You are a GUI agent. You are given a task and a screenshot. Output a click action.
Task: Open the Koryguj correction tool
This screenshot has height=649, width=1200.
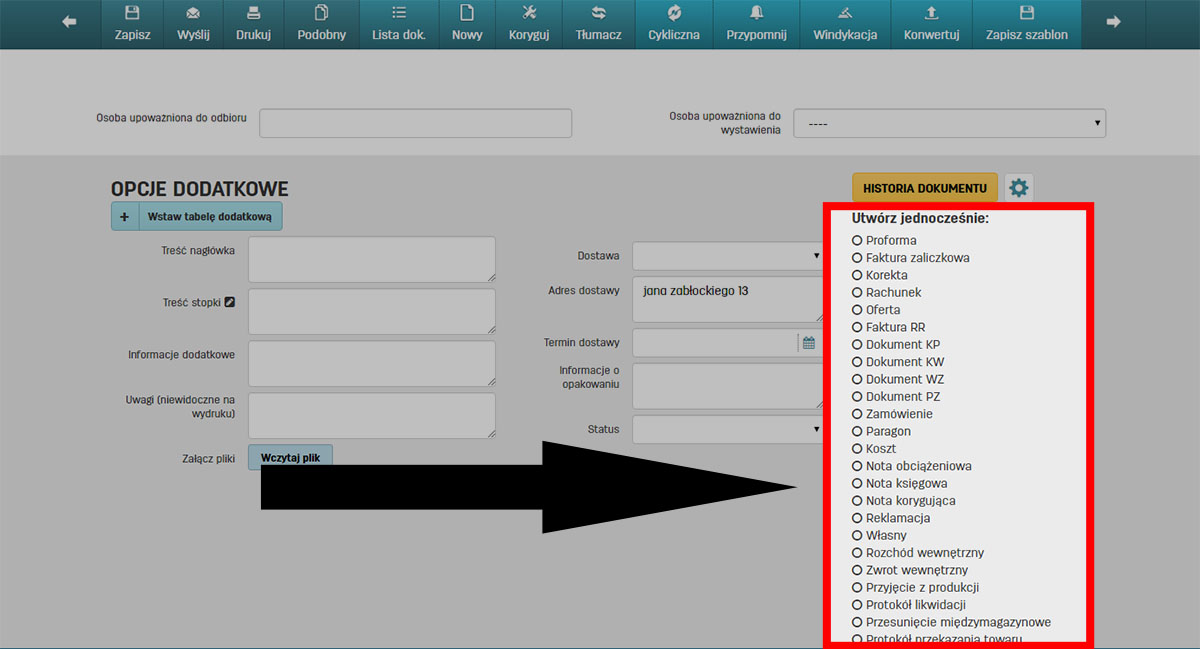click(530, 14)
